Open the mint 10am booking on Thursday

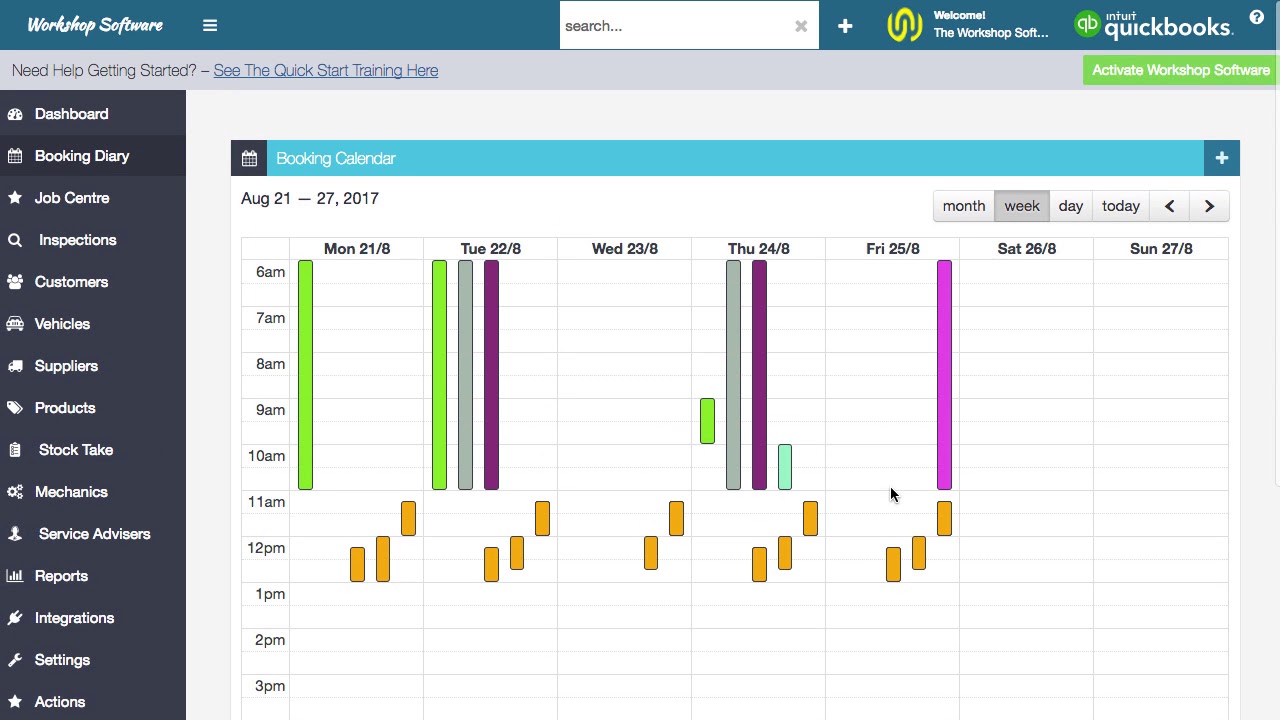click(x=785, y=467)
